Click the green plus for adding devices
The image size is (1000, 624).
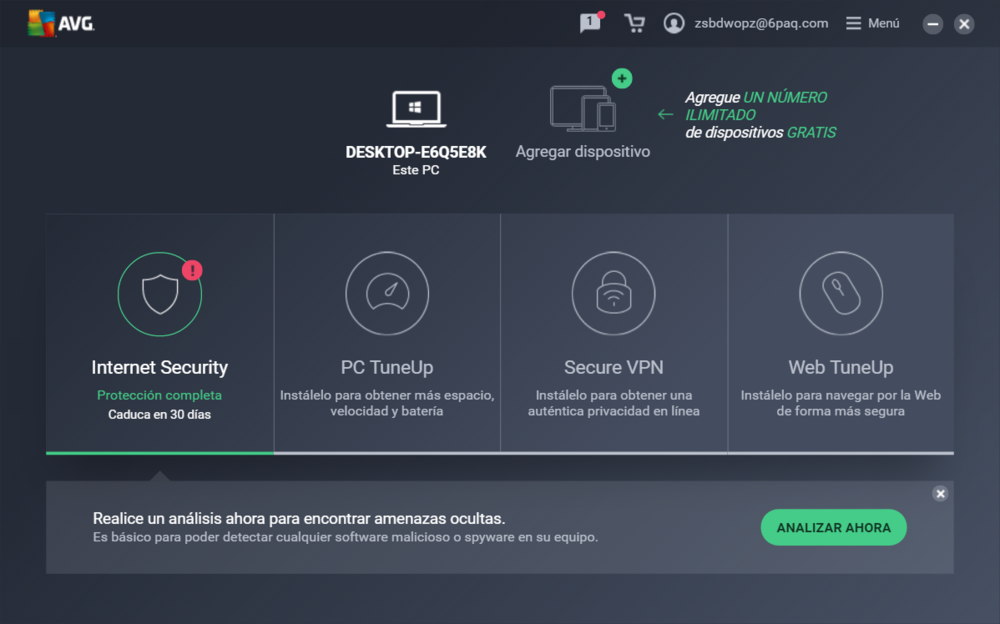click(621, 78)
